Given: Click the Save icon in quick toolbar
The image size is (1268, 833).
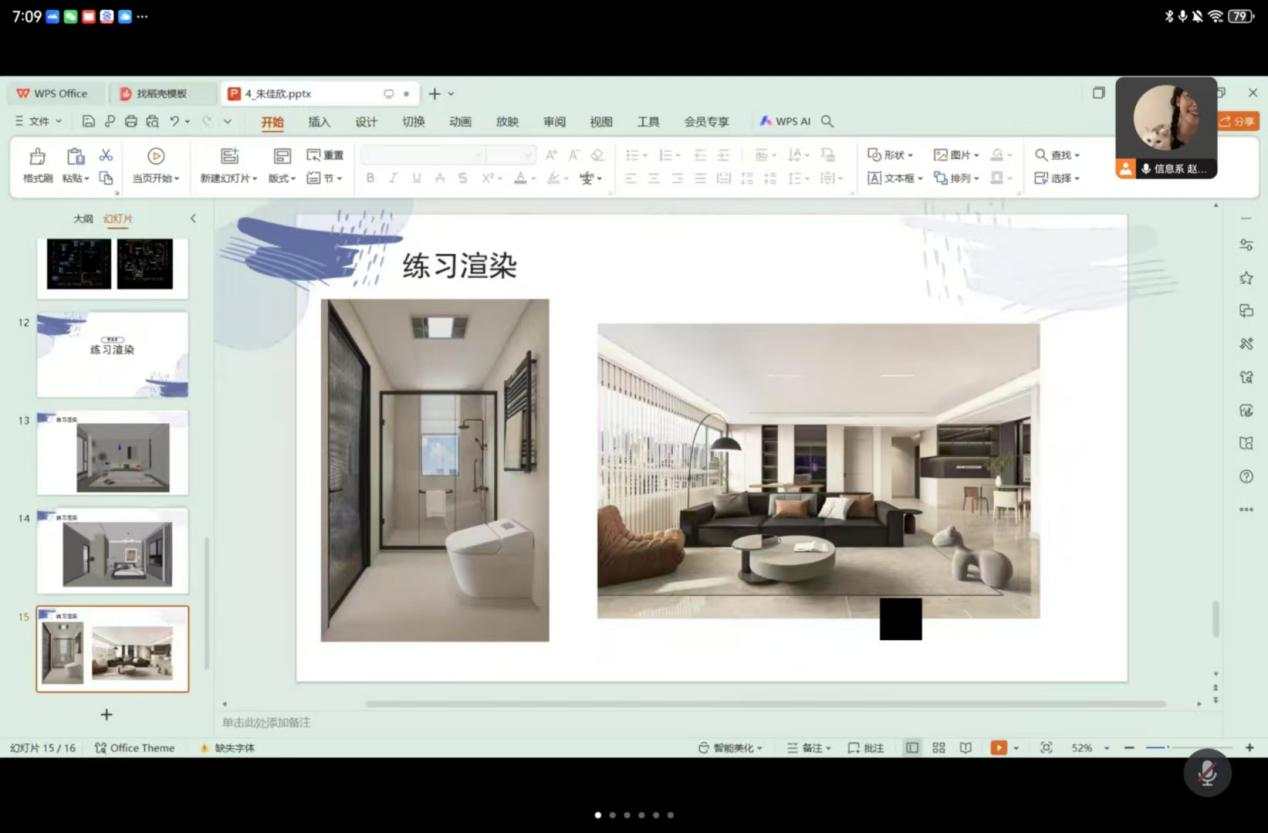Looking at the screenshot, I should pyautogui.click(x=89, y=122).
